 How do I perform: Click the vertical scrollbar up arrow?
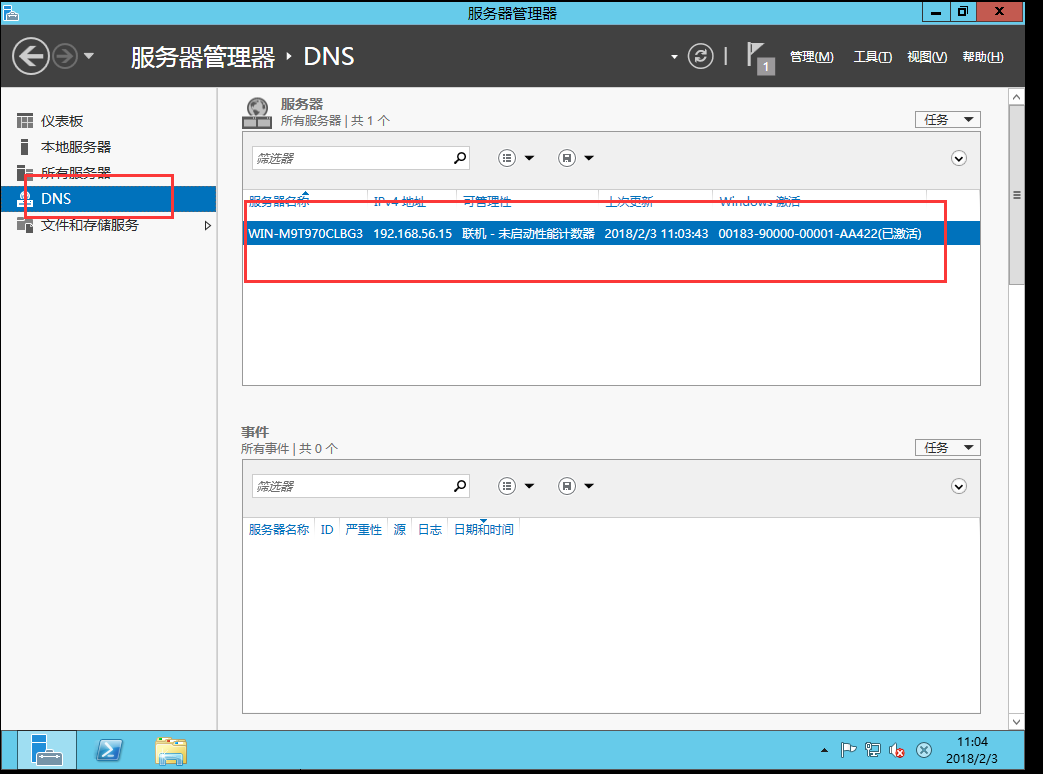pyautogui.click(x=1016, y=97)
